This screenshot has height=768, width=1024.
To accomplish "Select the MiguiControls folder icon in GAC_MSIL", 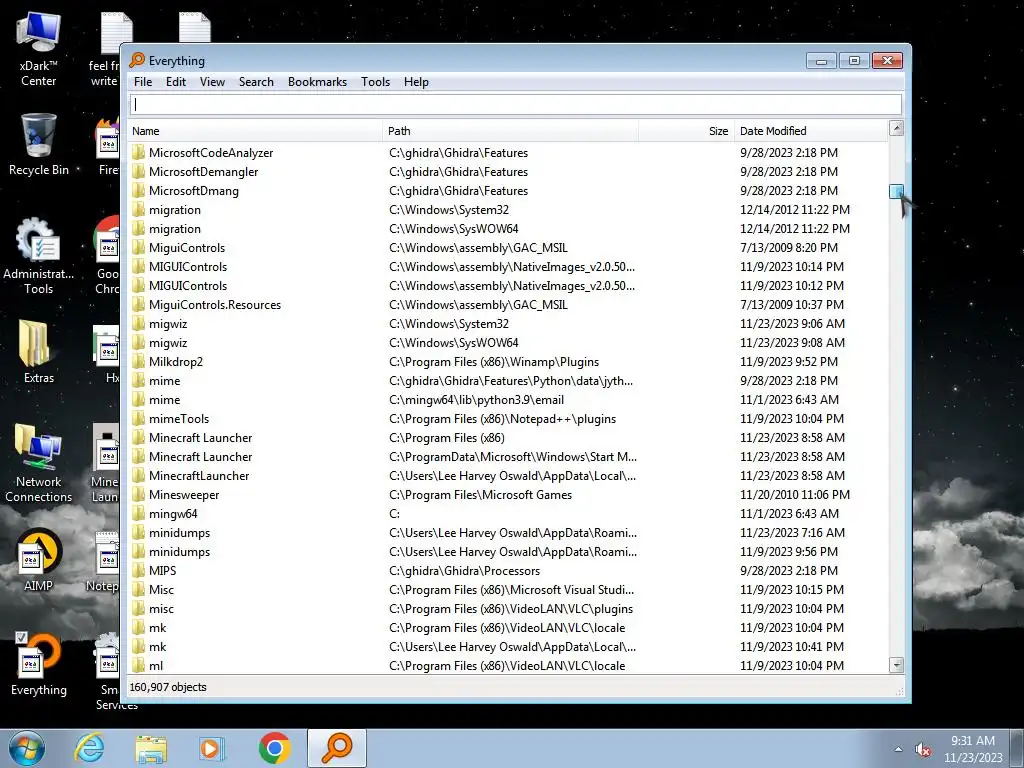I will [138, 248].
